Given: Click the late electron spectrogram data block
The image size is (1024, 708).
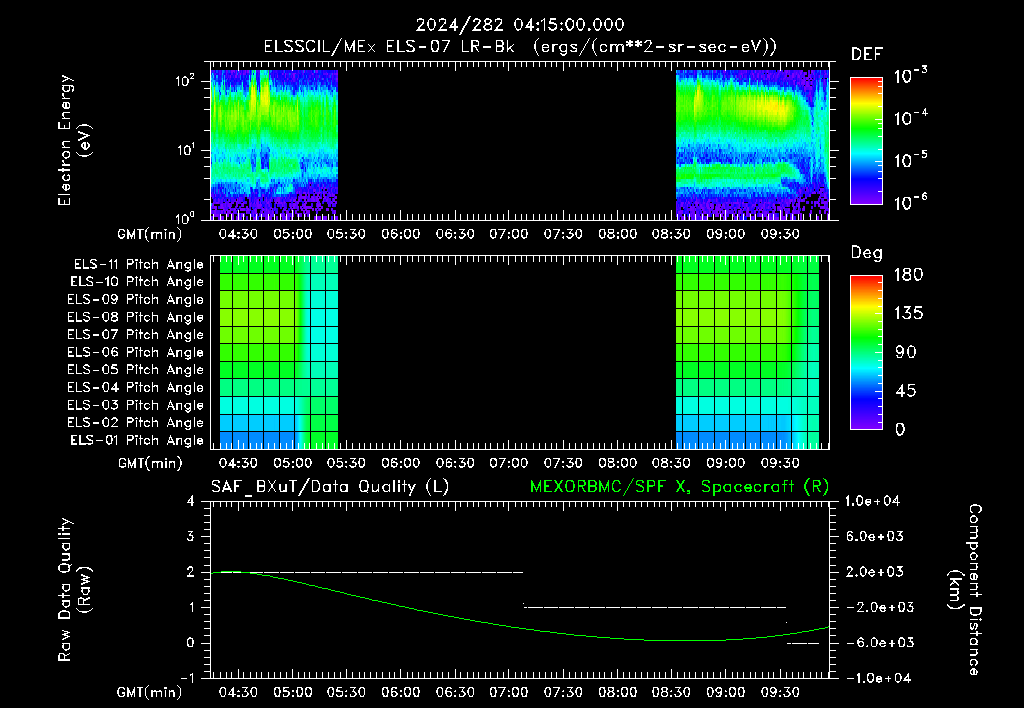Looking at the screenshot, I should coord(752,144).
